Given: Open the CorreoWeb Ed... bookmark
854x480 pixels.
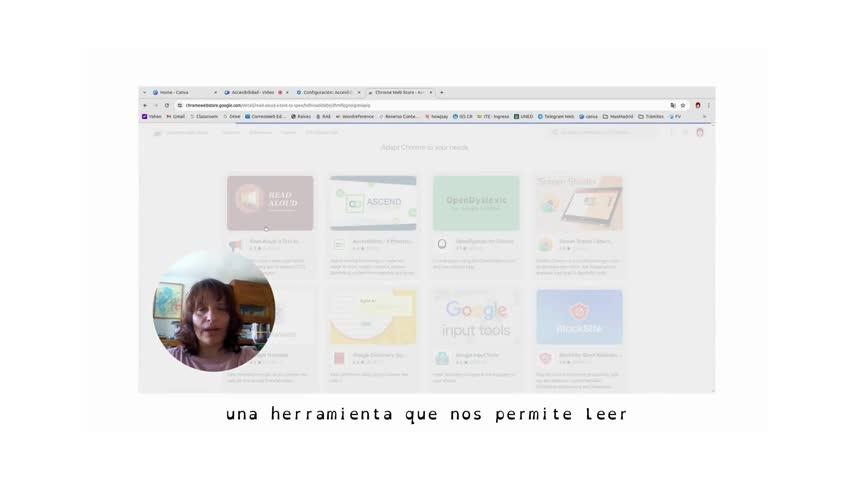Looking at the screenshot, I should [265, 117].
